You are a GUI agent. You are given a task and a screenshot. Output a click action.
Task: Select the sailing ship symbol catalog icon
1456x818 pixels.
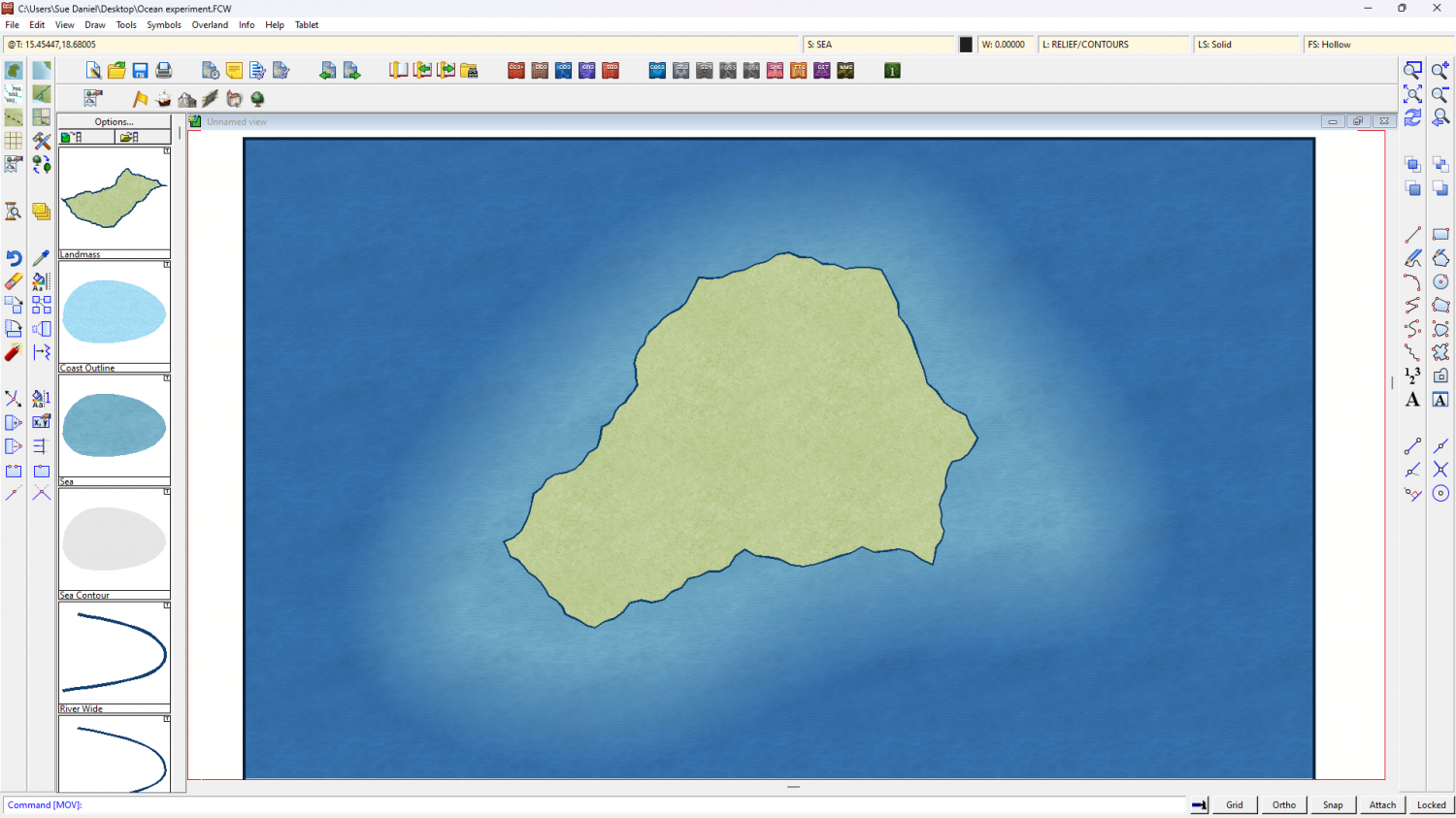(x=163, y=99)
